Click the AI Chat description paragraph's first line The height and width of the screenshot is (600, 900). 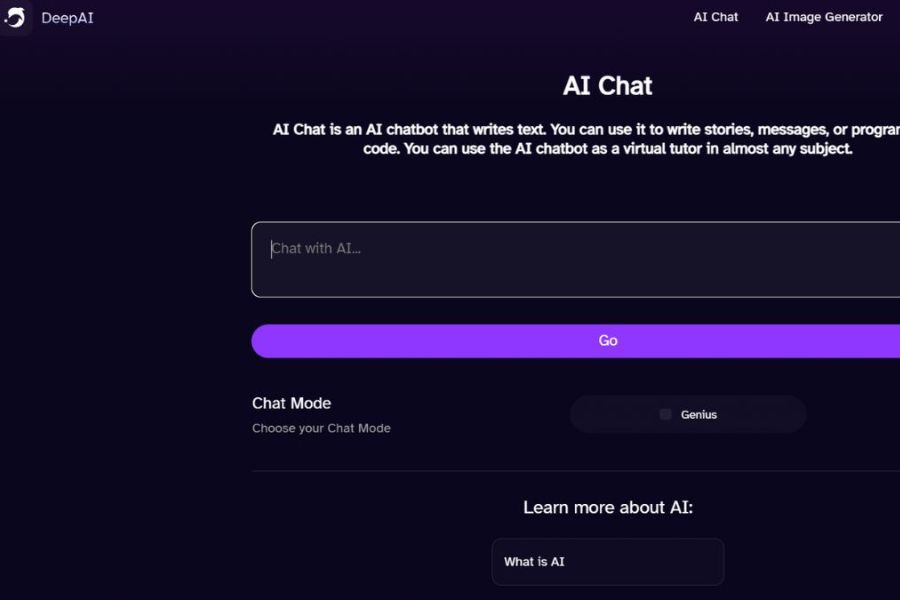point(580,130)
